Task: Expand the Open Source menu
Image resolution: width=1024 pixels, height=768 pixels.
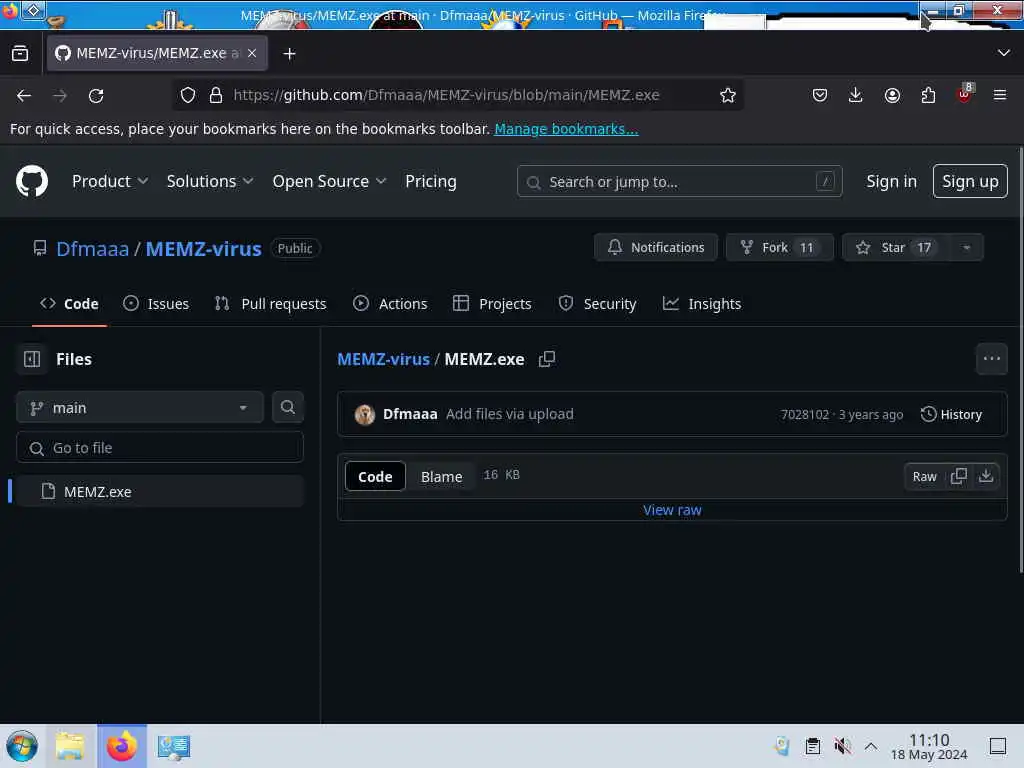Action: 329,182
